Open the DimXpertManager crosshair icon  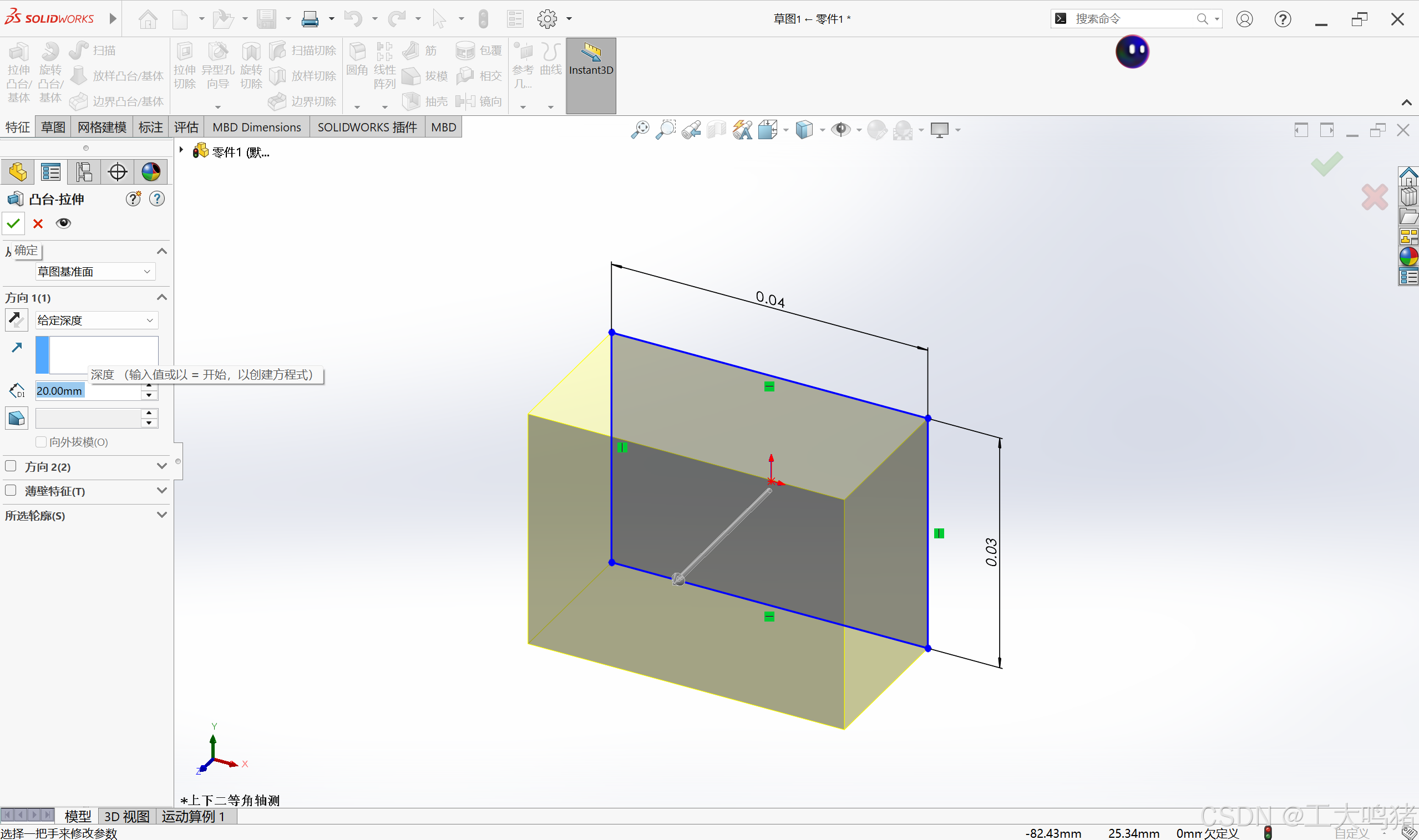point(117,172)
